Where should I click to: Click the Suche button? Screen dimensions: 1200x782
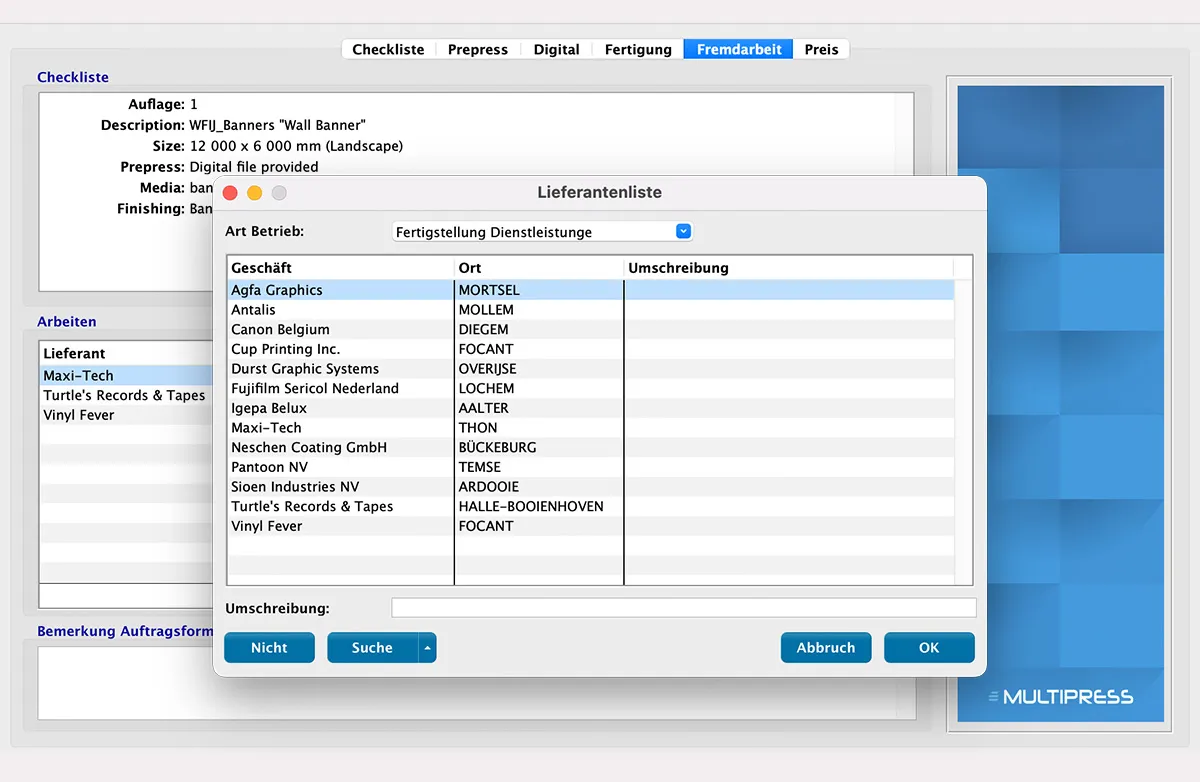click(x=372, y=648)
